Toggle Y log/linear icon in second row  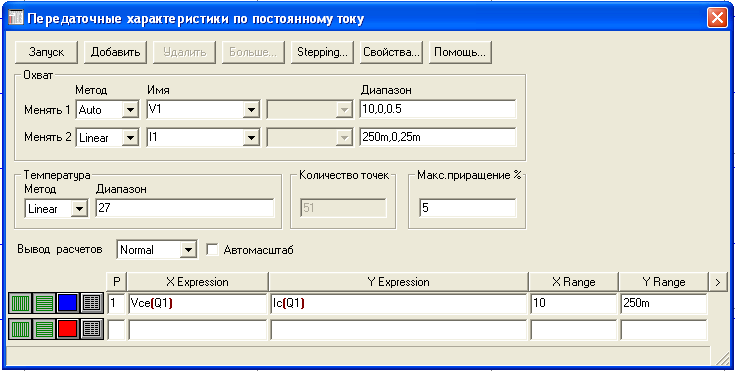point(44,329)
